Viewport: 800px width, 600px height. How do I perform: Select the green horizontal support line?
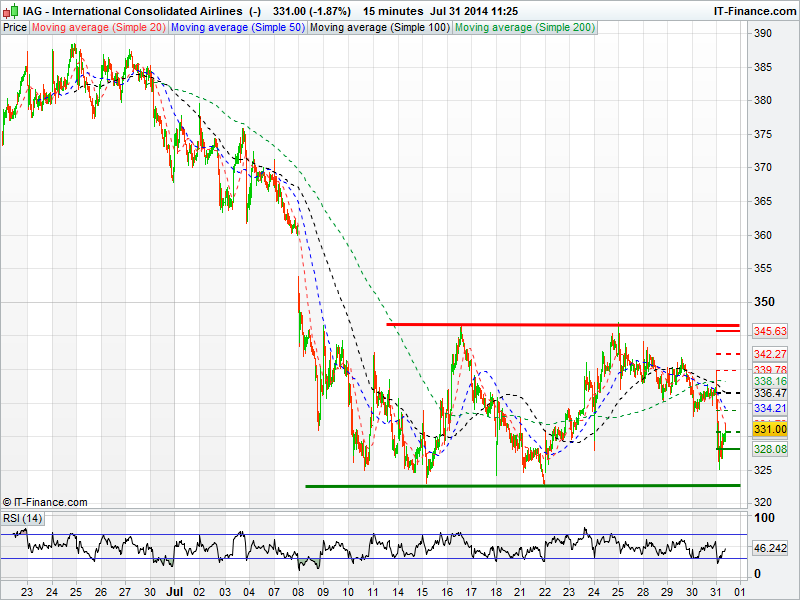pyautogui.click(x=520, y=486)
